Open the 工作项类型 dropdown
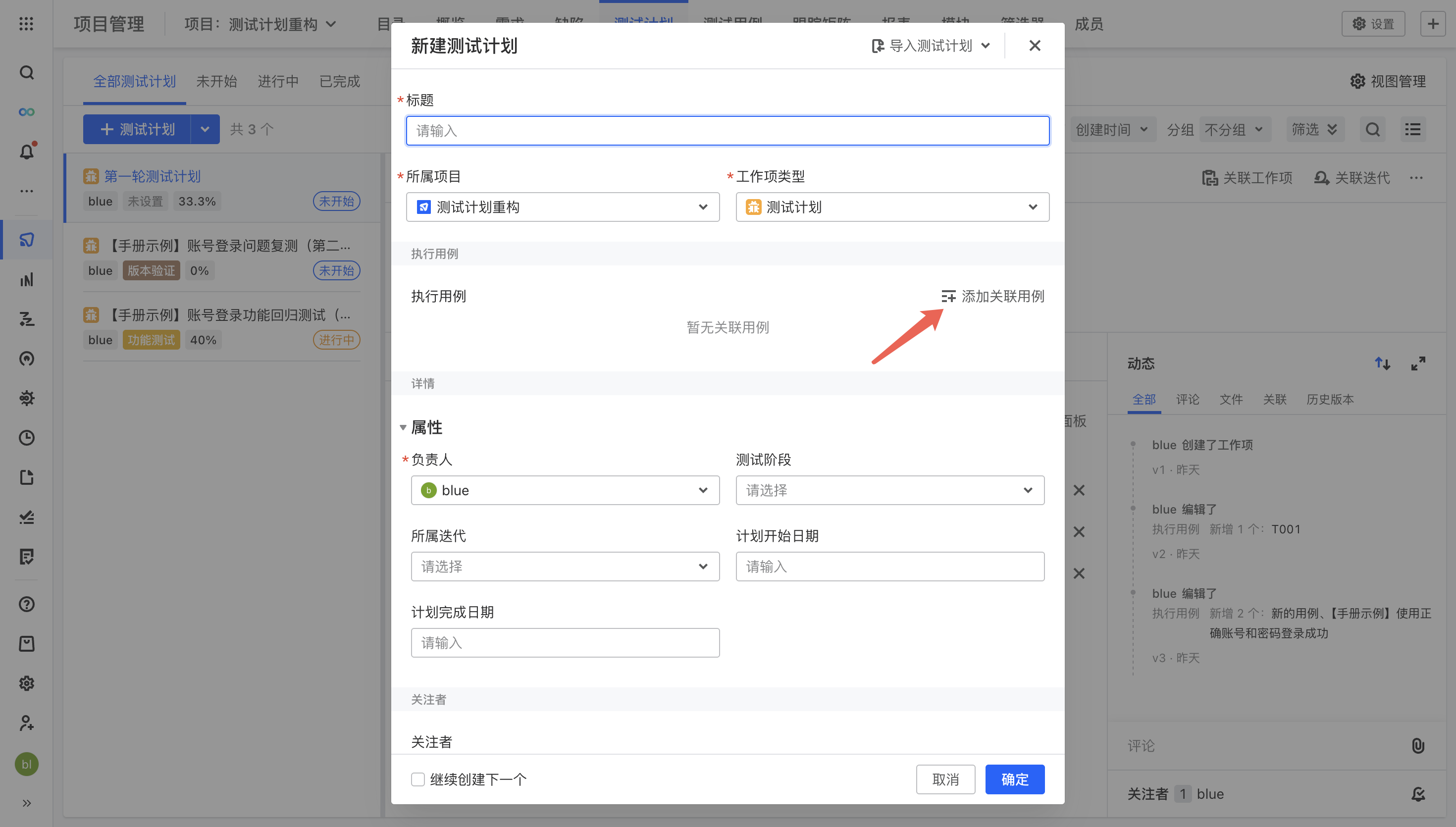 coord(892,207)
